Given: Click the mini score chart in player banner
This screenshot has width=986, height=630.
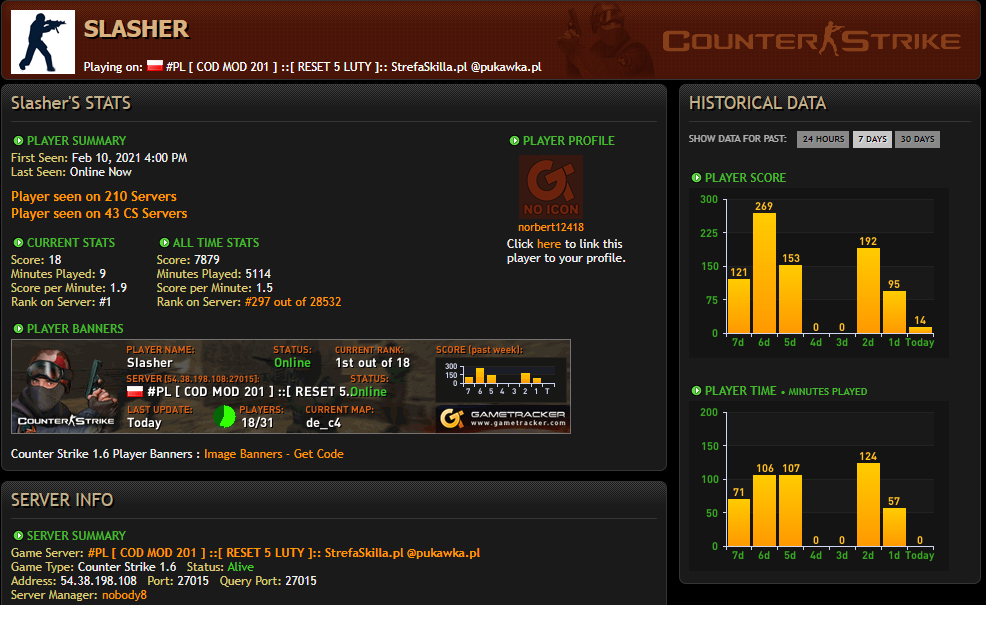Looking at the screenshot, I should [x=501, y=378].
